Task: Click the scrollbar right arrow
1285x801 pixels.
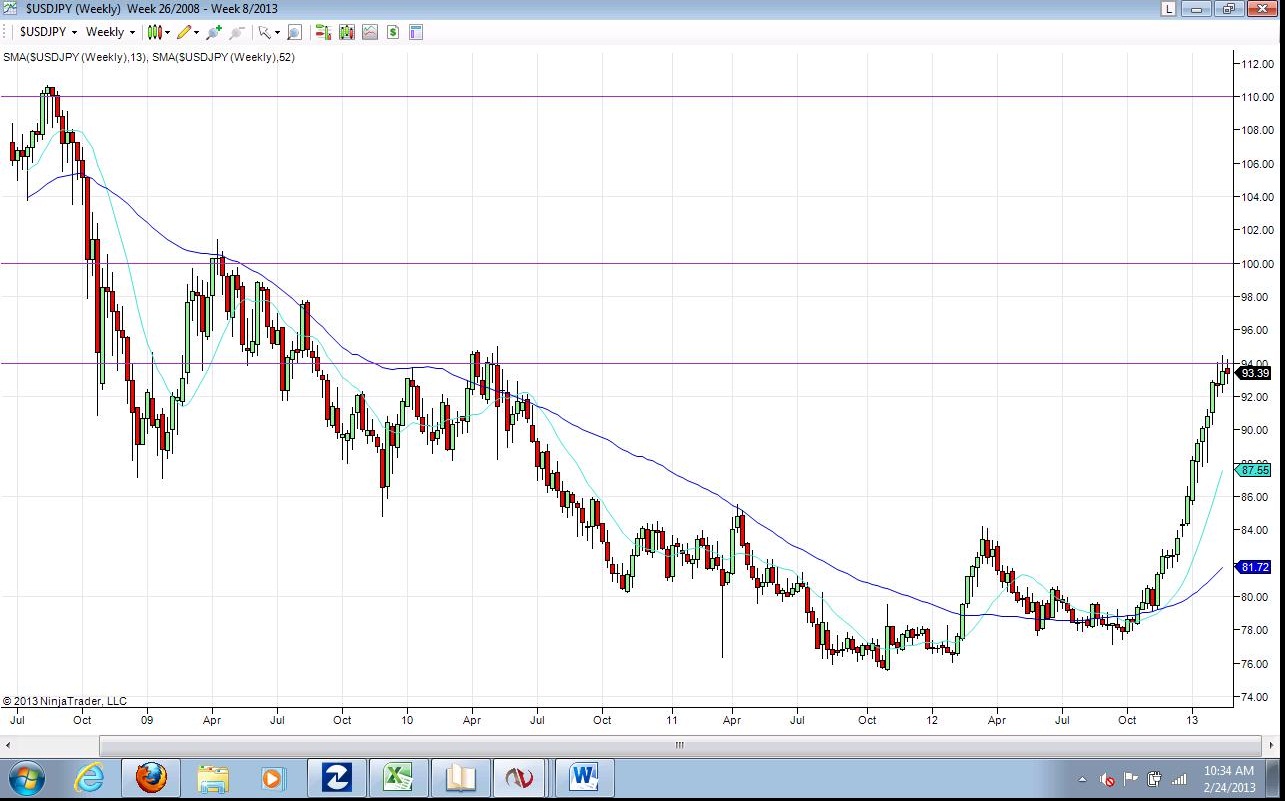Action: click(x=1271, y=745)
